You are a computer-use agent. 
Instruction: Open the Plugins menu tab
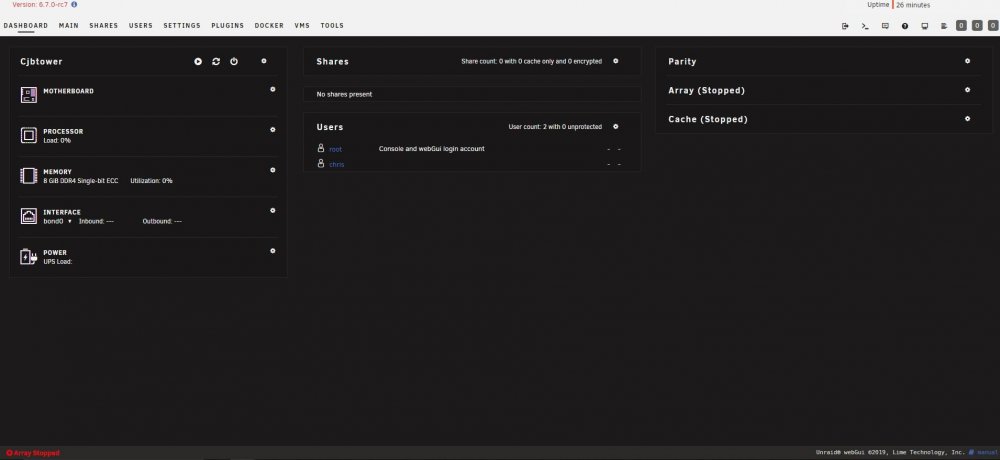[x=228, y=26]
